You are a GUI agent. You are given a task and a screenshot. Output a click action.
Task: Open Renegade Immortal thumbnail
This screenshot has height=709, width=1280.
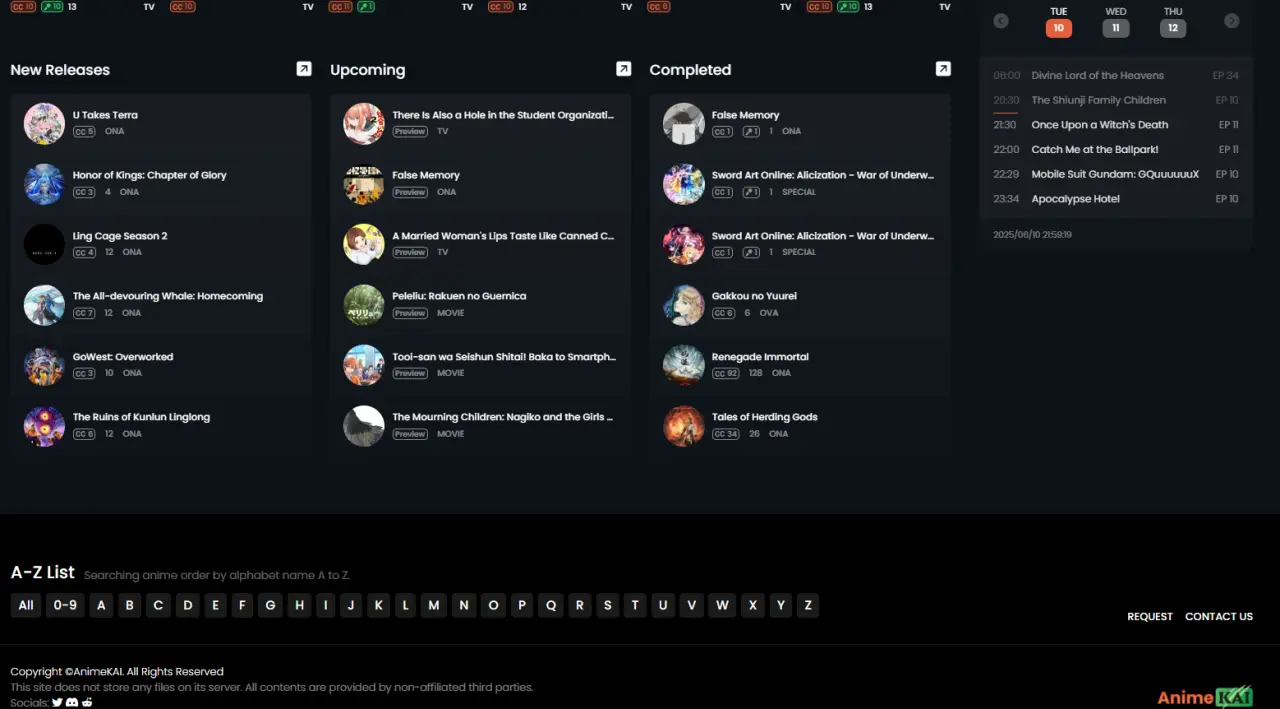(684, 365)
